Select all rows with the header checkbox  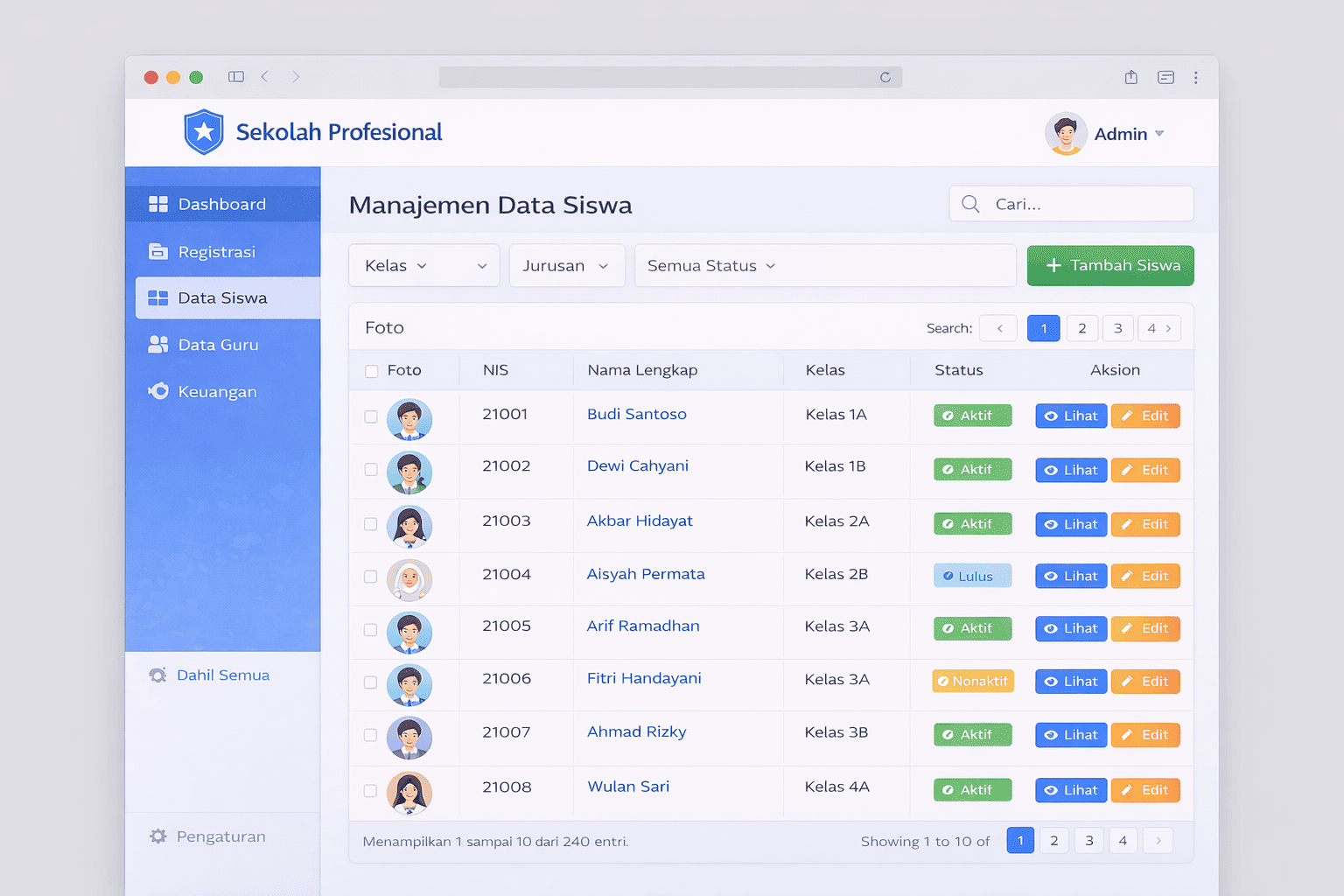pos(371,371)
